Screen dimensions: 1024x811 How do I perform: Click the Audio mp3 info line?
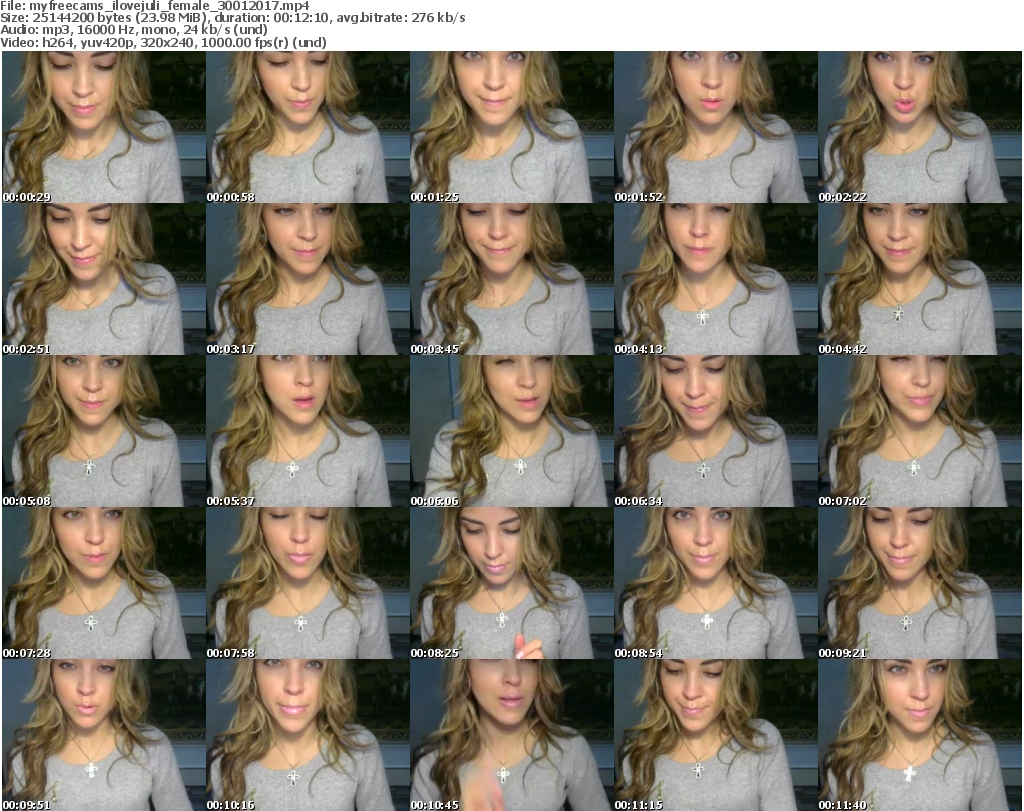134,30
